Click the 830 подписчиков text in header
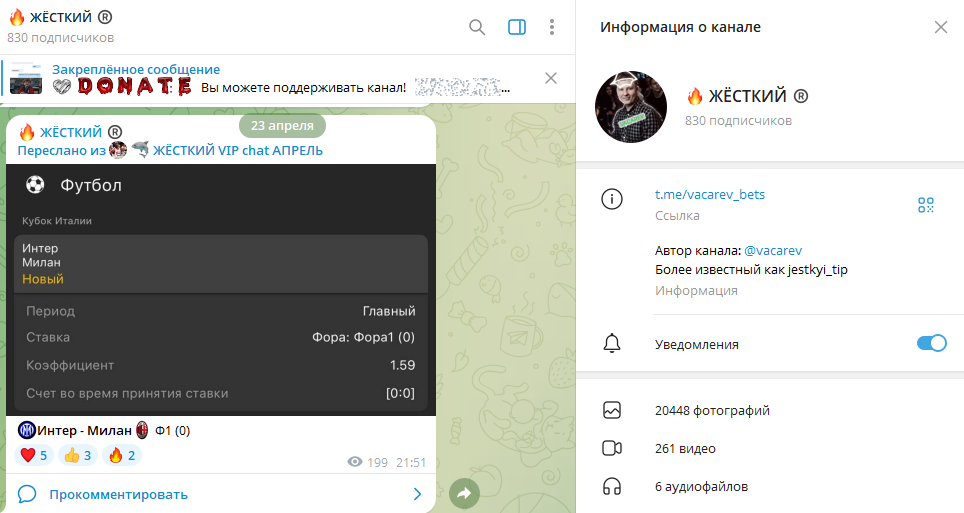Image resolution: width=964 pixels, height=513 pixels. coord(60,38)
